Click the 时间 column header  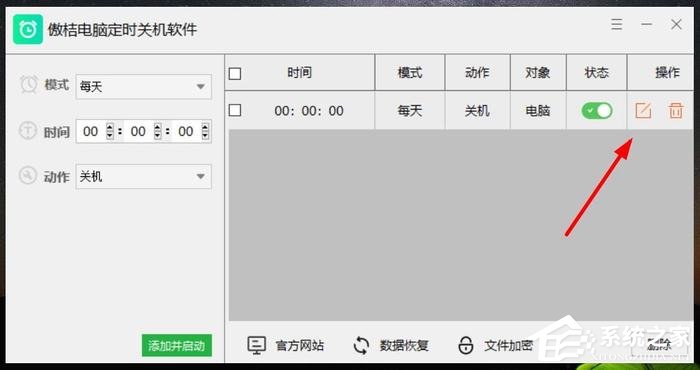pyautogui.click(x=300, y=73)
